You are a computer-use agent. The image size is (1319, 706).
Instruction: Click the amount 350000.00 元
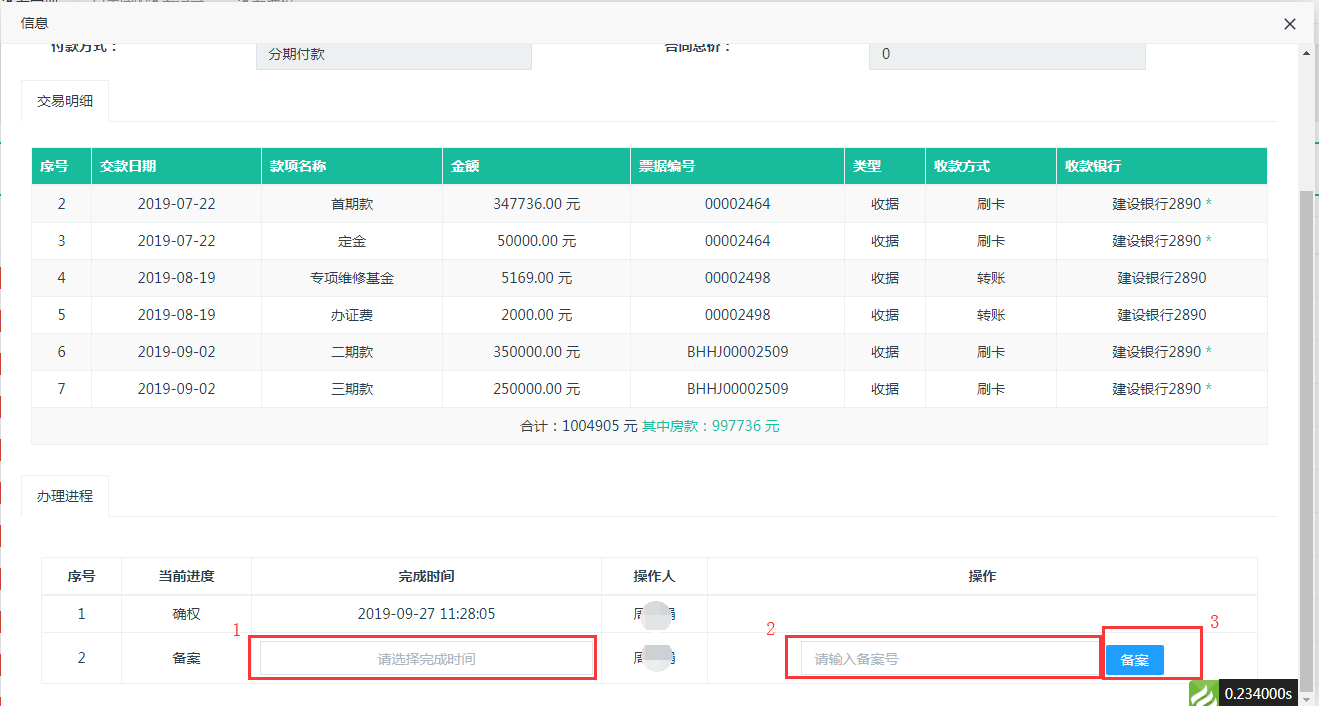pyautogui.click(x=537, y=352)
